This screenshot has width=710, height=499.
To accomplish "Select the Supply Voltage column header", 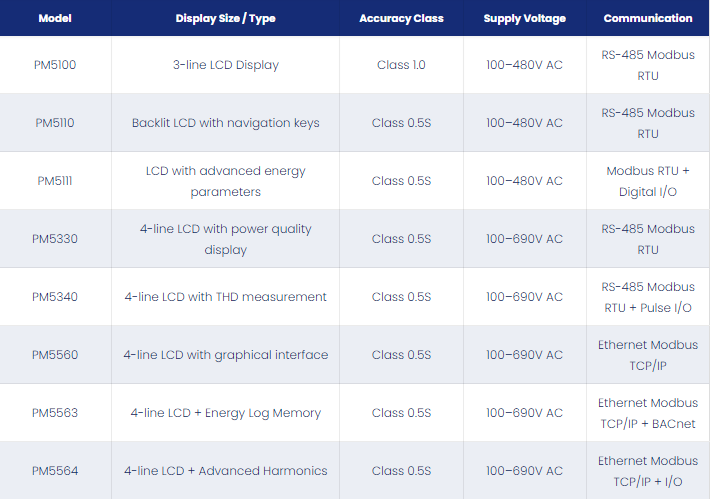I will tap(524, 18).
